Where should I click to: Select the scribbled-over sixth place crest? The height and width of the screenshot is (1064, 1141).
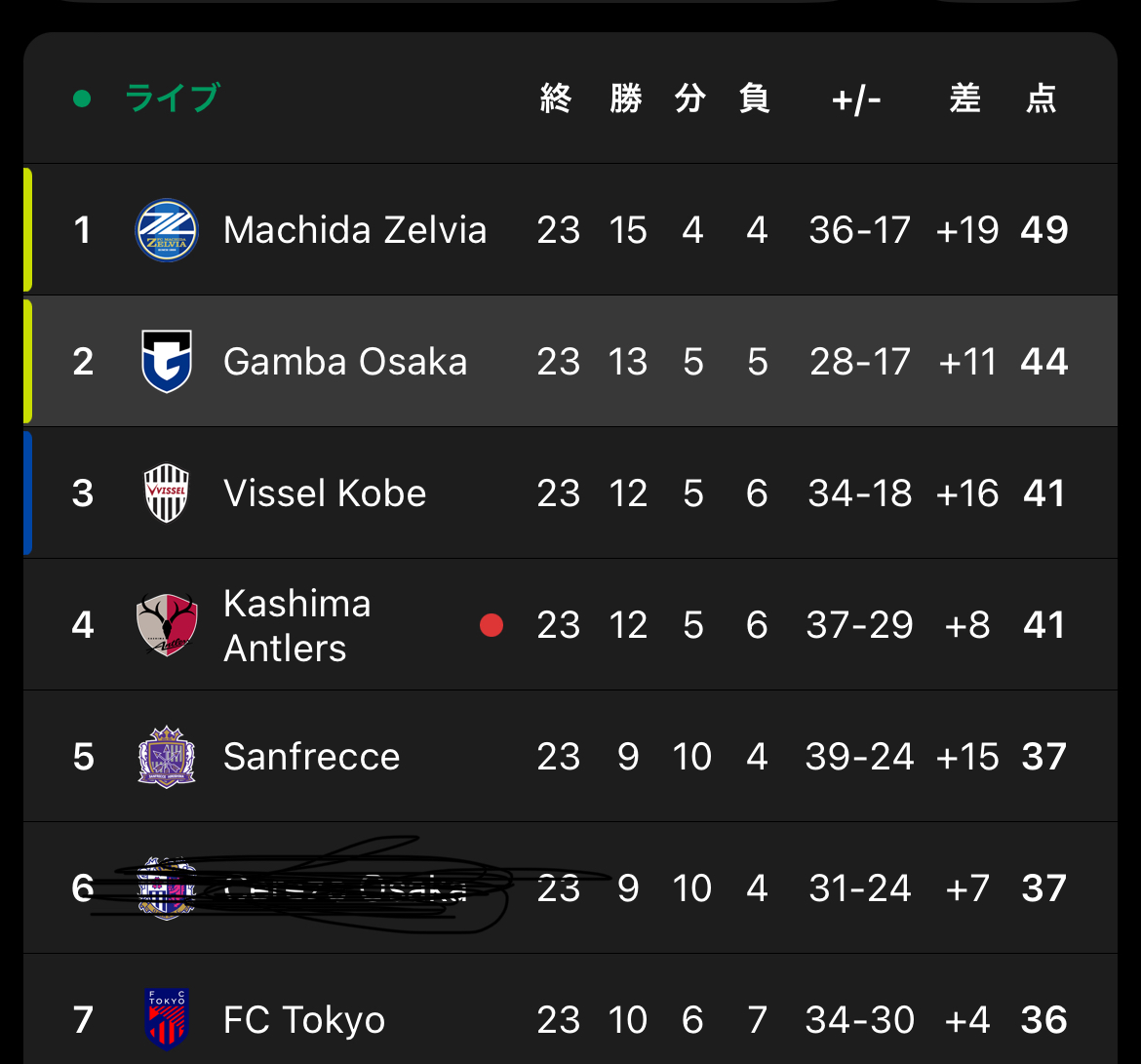coord(167,888)
